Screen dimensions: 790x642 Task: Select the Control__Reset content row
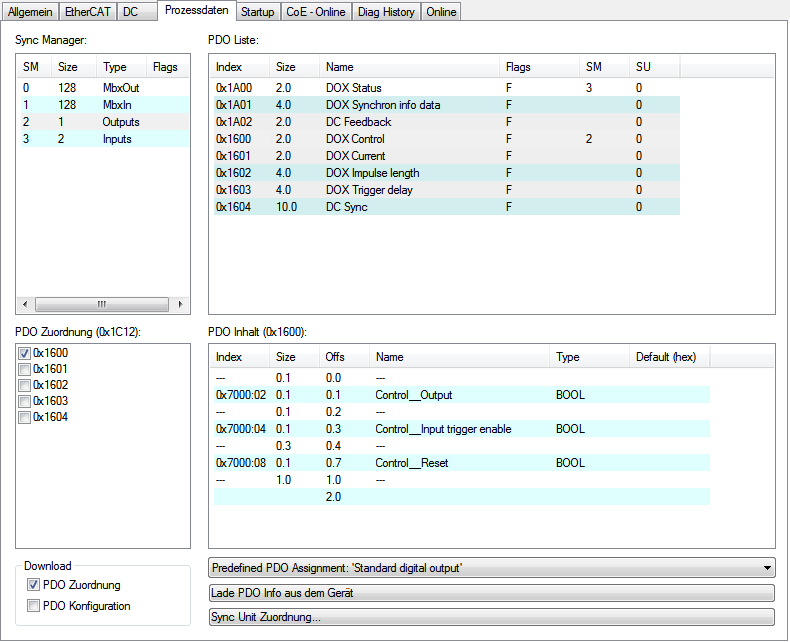pos(462,463)
